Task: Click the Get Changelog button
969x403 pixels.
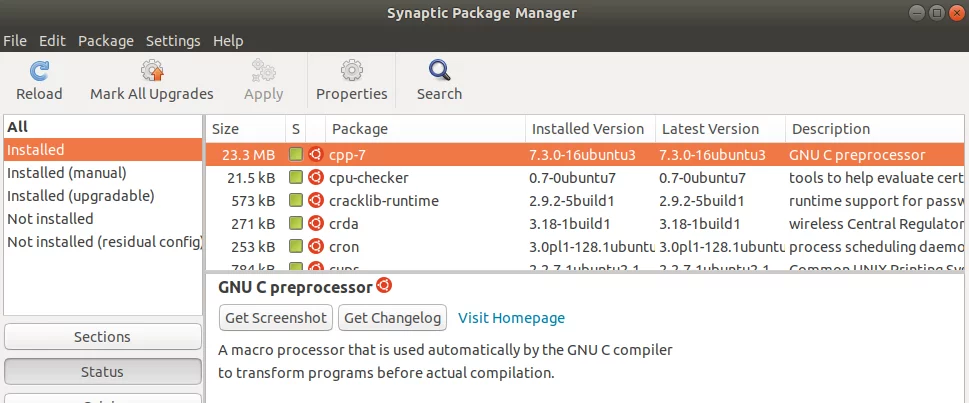Action: 392,318
